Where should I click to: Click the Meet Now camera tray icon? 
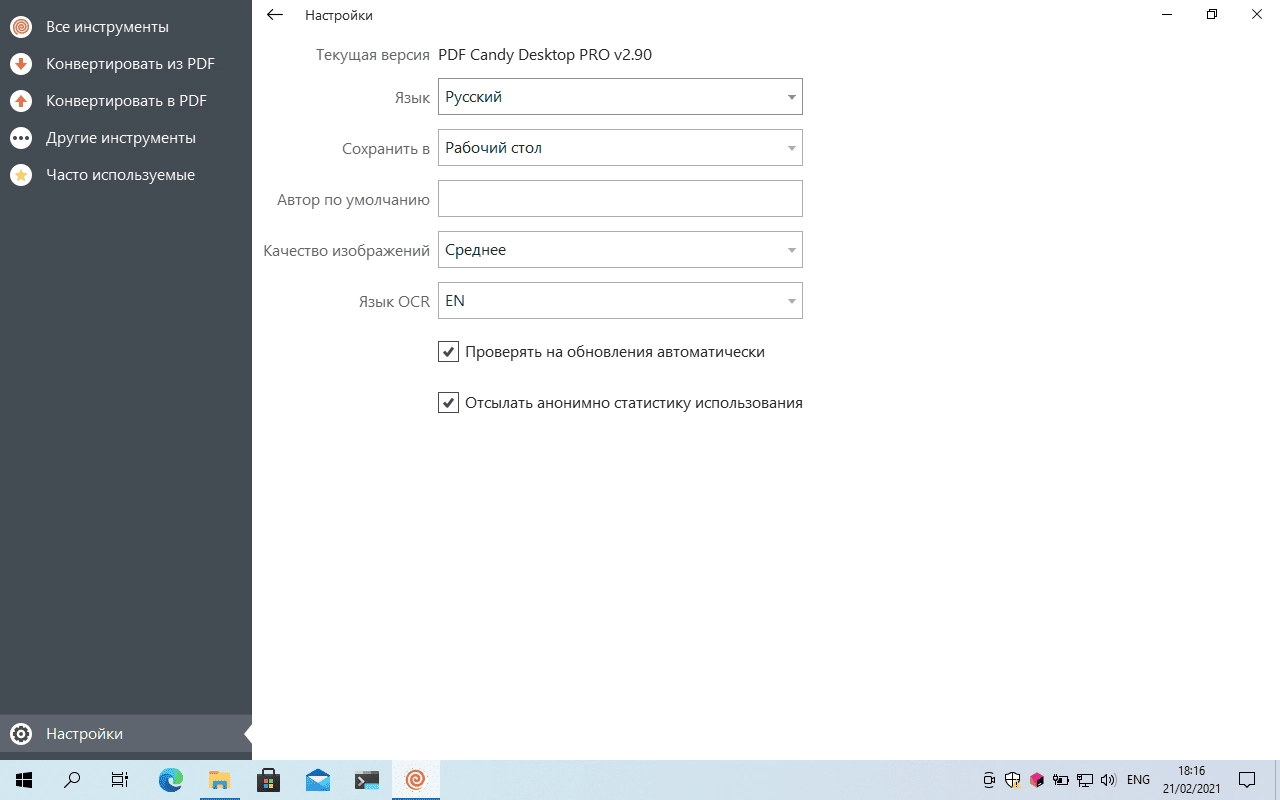coord(989,780)
